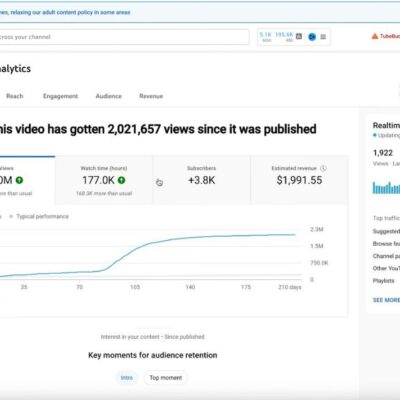
Task: Click the Typical performance legend entry
Action: 39,216
